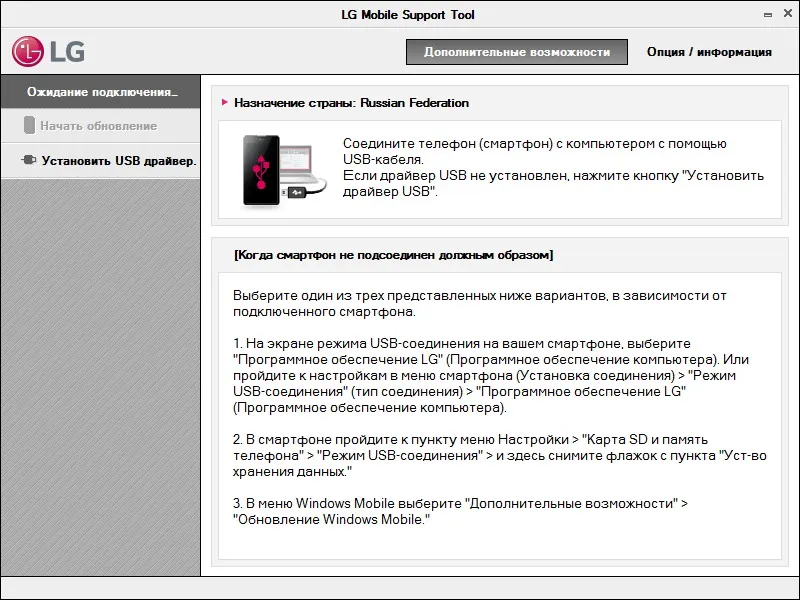Screen dimensions: 800x600
Task: Click instruction step 2 about Карта SD
Action: tap(499, 455)
